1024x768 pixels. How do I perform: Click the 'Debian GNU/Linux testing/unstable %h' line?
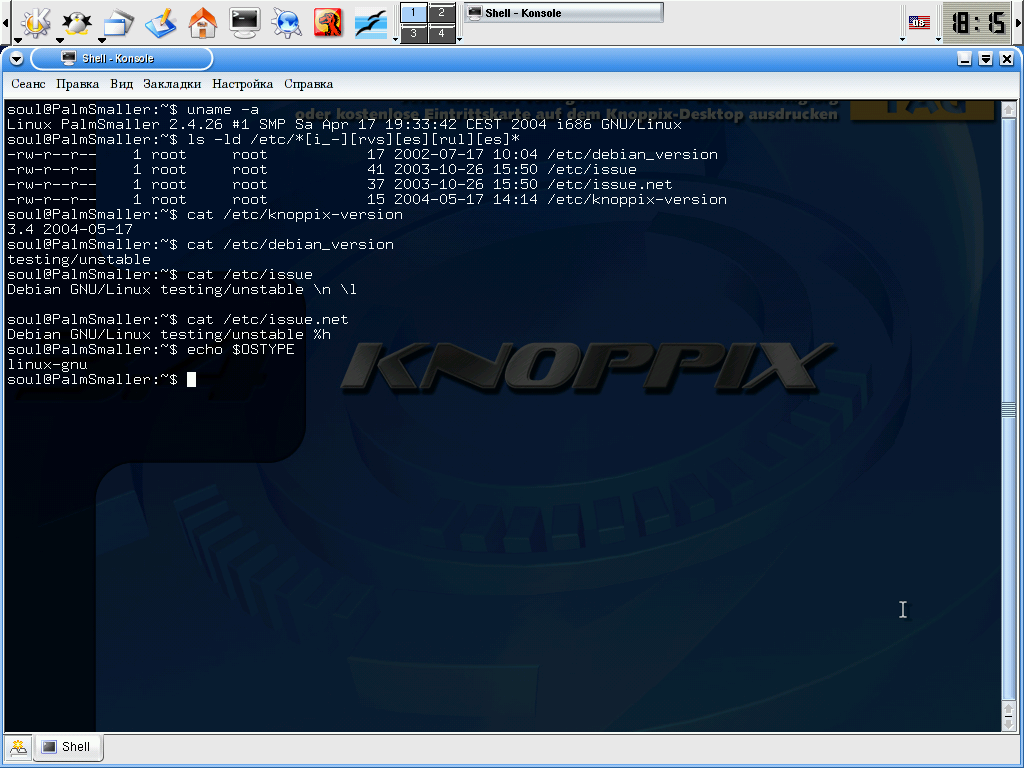tap(168, 335)
